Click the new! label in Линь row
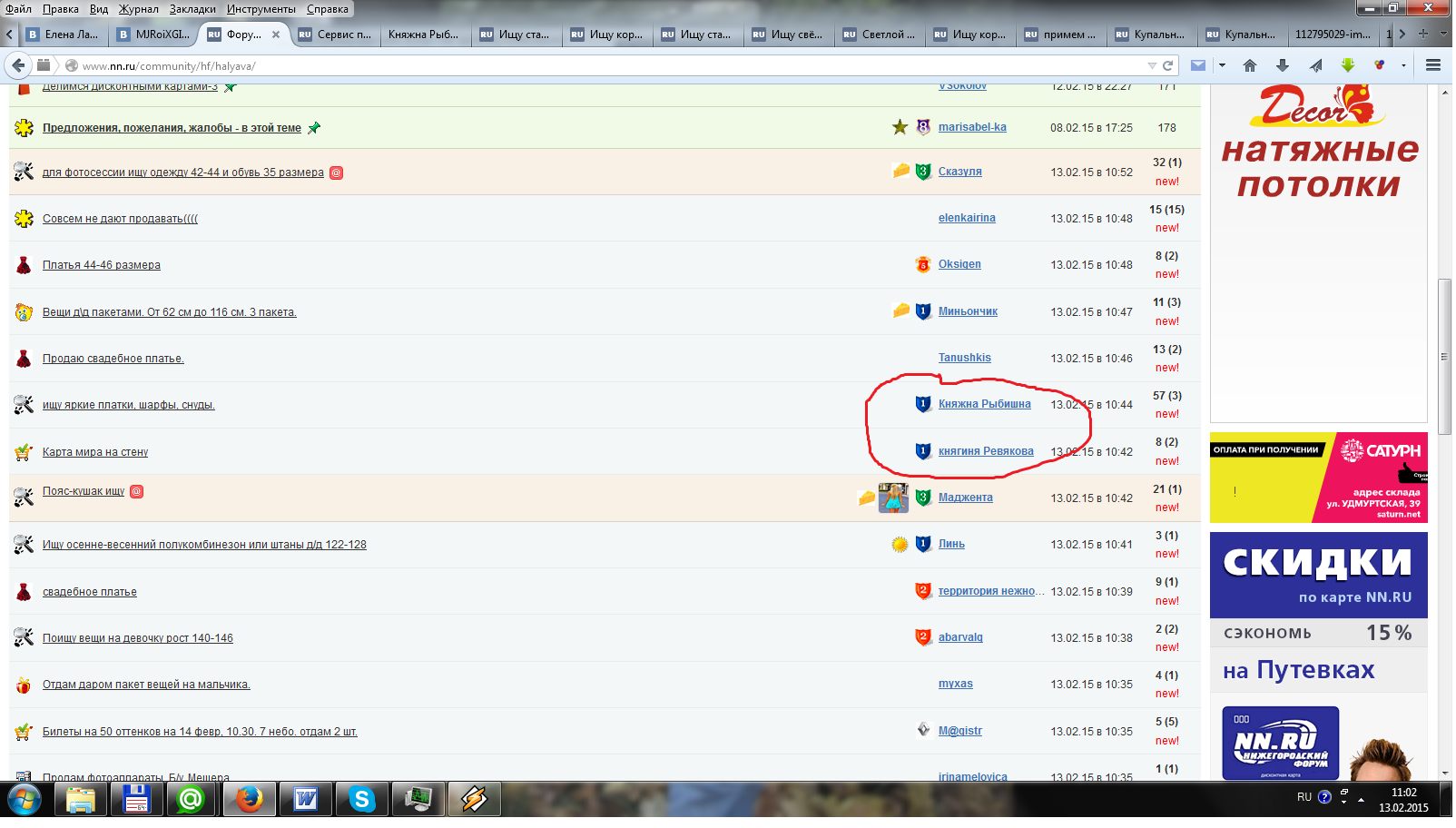 pos(1167,554)
